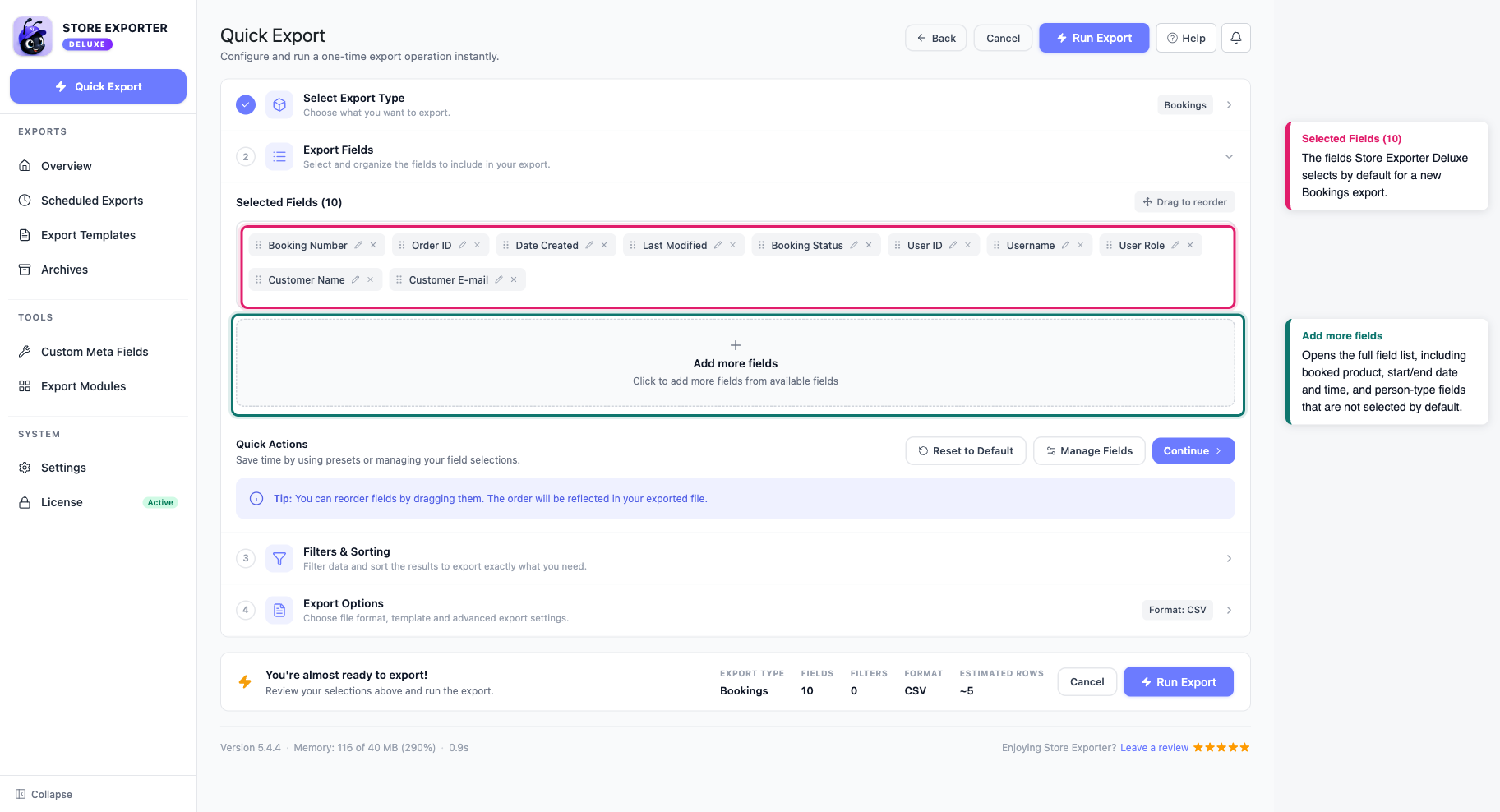Click the Export Fields list icon

point(279,156)
